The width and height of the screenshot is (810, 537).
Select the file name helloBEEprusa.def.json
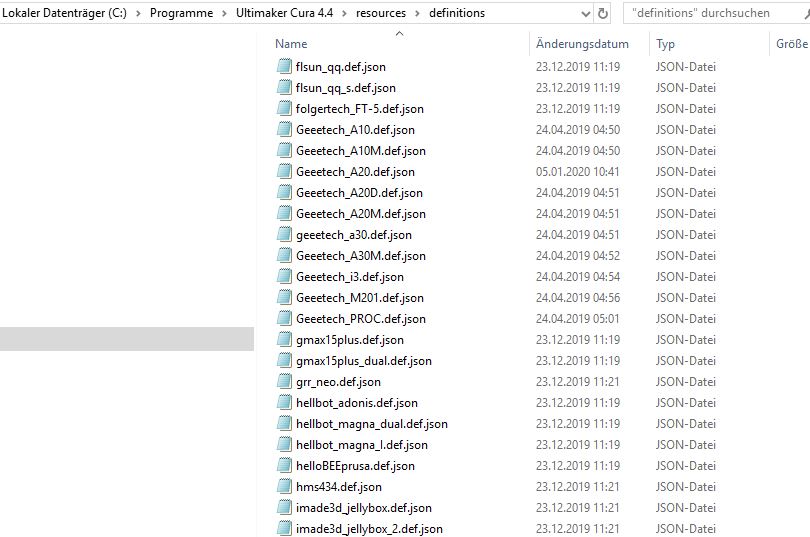point(355,466)
